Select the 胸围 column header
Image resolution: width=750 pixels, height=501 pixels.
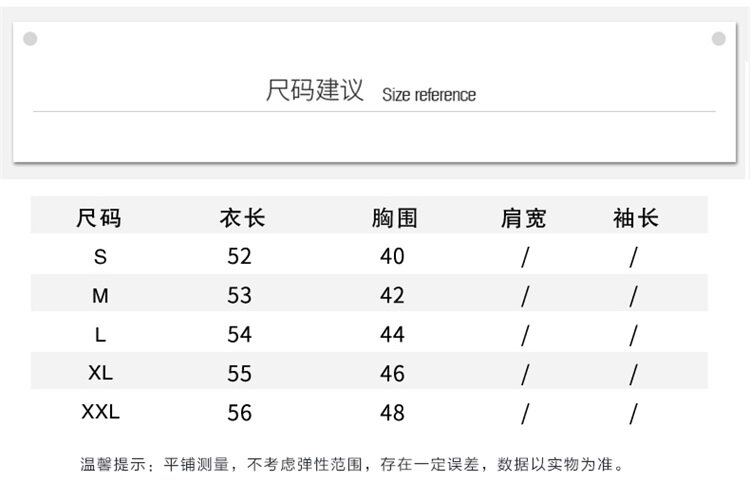393,217
